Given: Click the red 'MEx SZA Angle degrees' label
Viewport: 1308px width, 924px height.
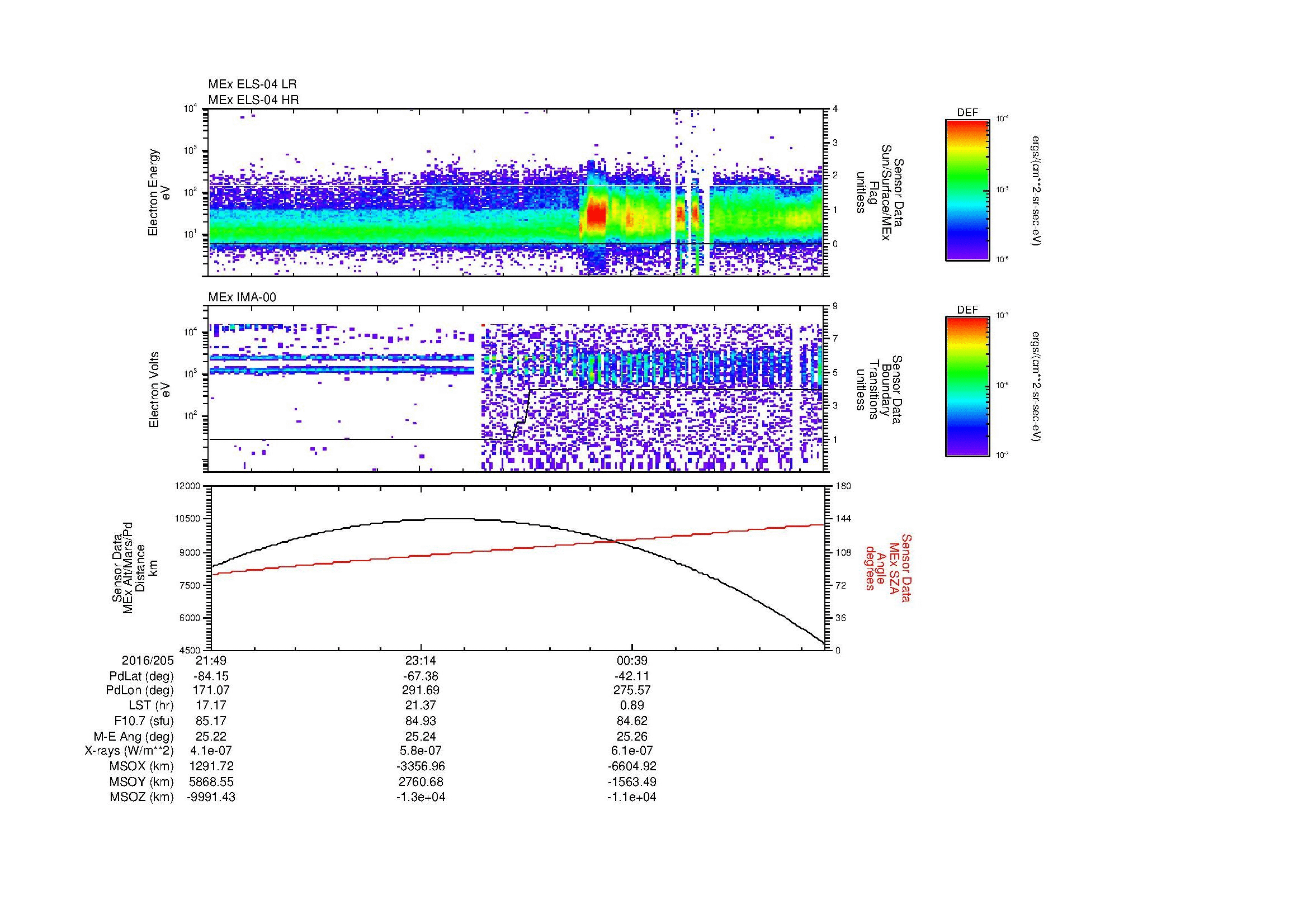Looking at the screenshot, I should tap(887, 568).
